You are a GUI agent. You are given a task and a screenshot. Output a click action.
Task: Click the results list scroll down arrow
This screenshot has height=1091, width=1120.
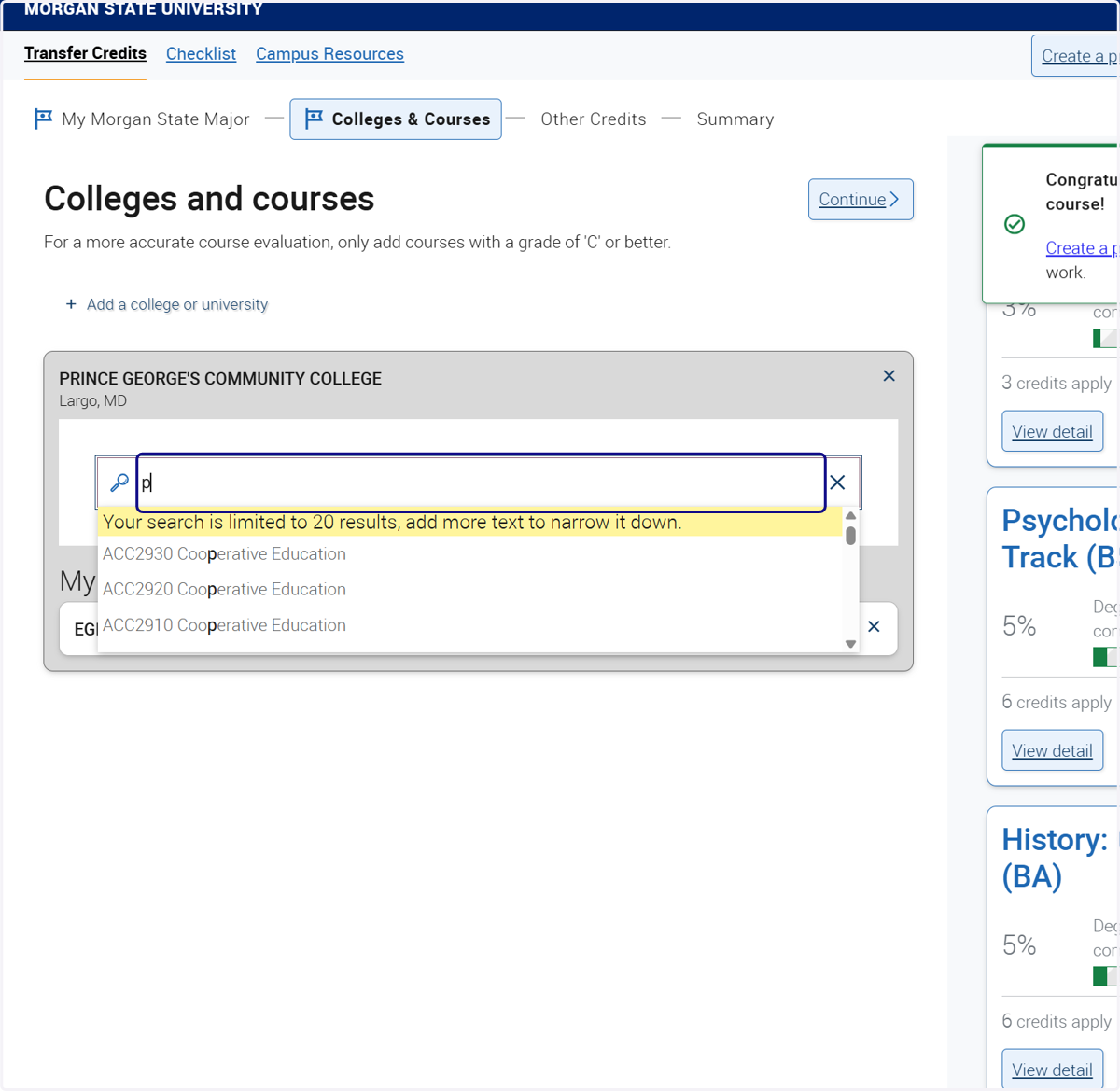850,644
